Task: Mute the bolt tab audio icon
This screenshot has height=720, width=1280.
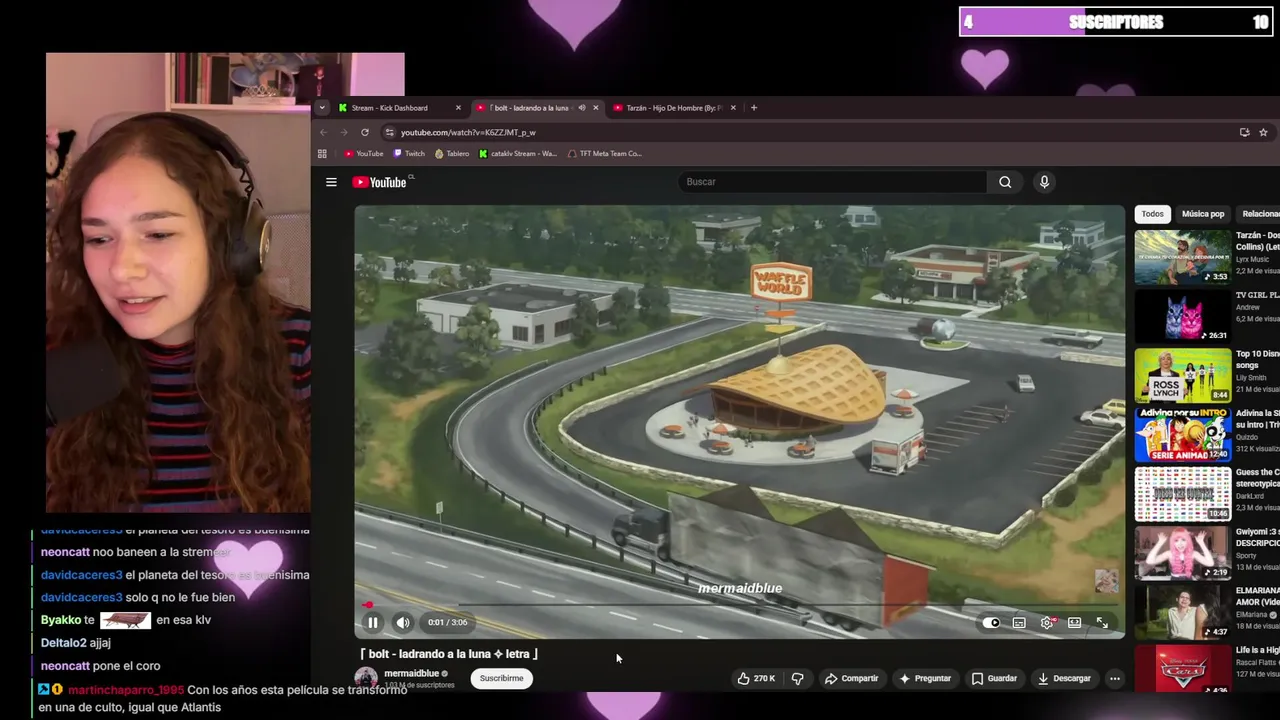Action: click(x=581, y=108)
